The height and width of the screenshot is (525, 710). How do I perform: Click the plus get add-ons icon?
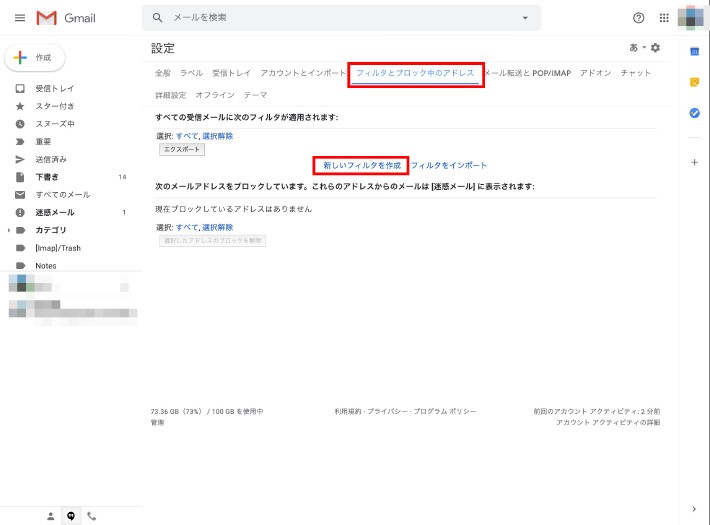coord(694,162)
